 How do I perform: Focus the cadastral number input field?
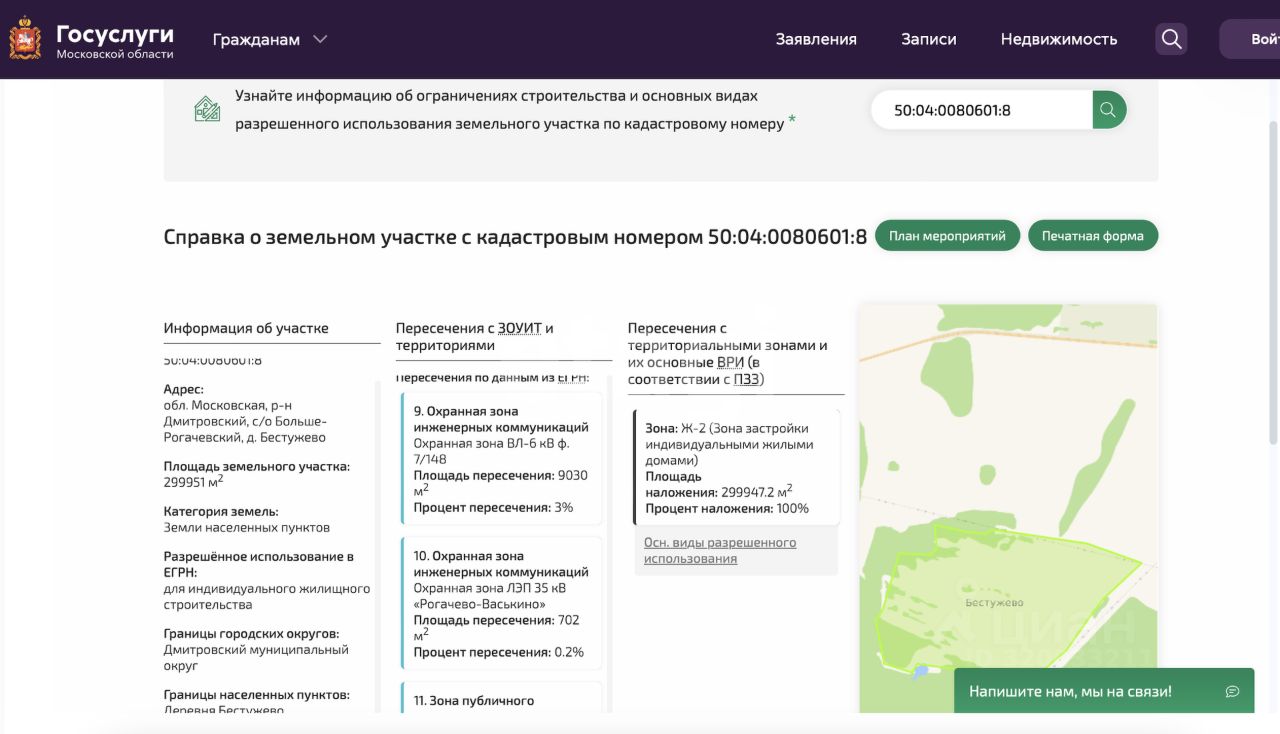point(980,110)
